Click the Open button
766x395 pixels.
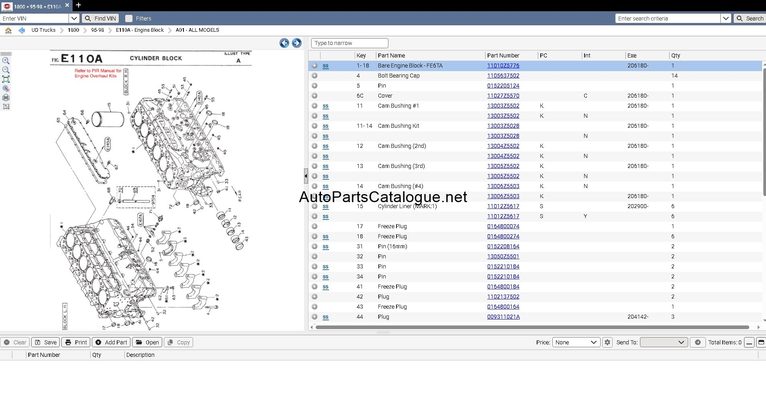[x=148, y=342]
